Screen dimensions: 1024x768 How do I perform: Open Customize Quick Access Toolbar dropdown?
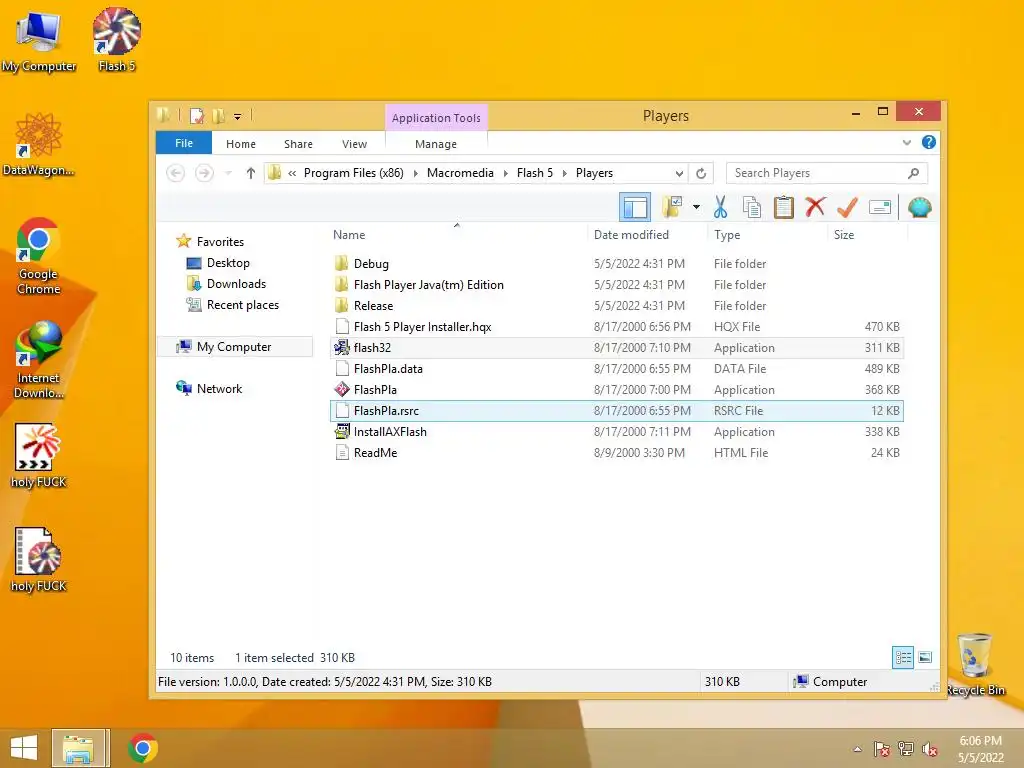(237, 116)
